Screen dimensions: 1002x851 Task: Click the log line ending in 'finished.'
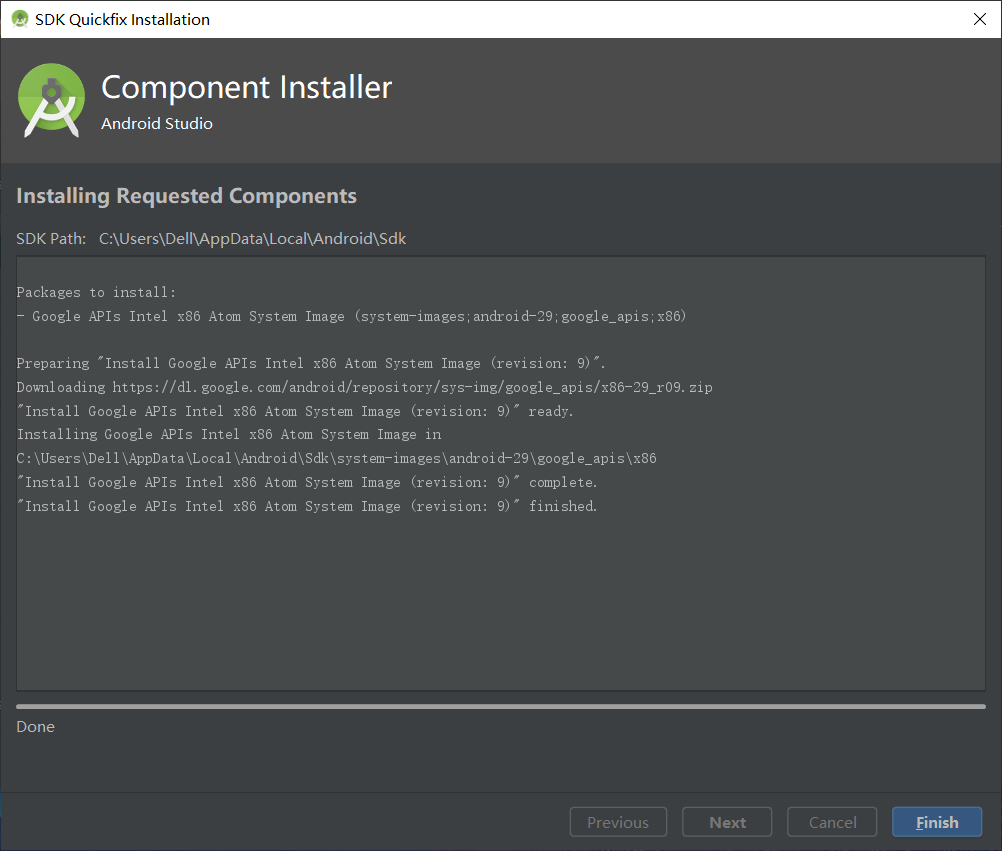click(307, 506)
